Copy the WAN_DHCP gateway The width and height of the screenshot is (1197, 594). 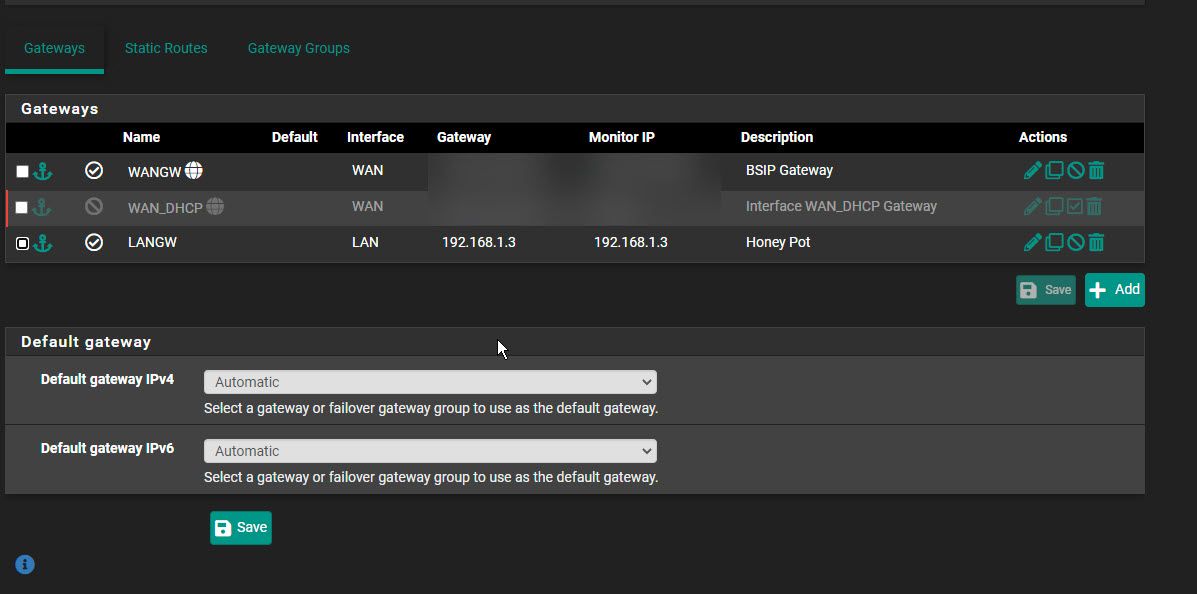(x=1054, y=206)
